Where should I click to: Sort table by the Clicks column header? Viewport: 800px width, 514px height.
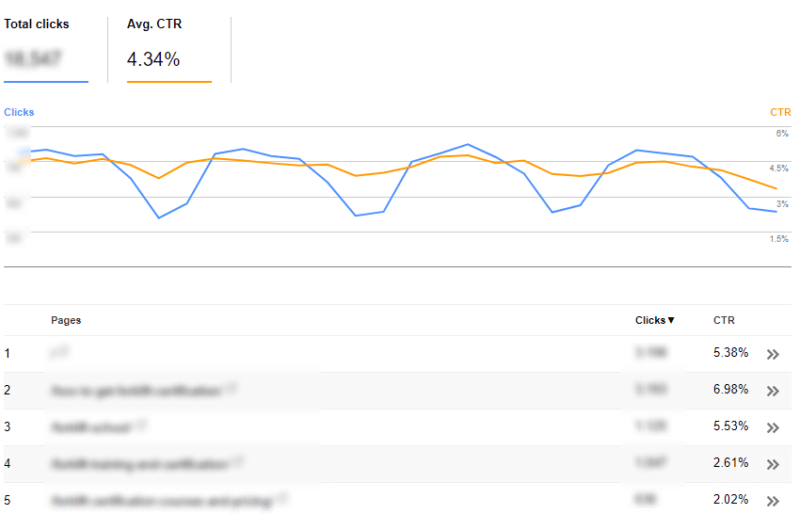pos(649,320)
